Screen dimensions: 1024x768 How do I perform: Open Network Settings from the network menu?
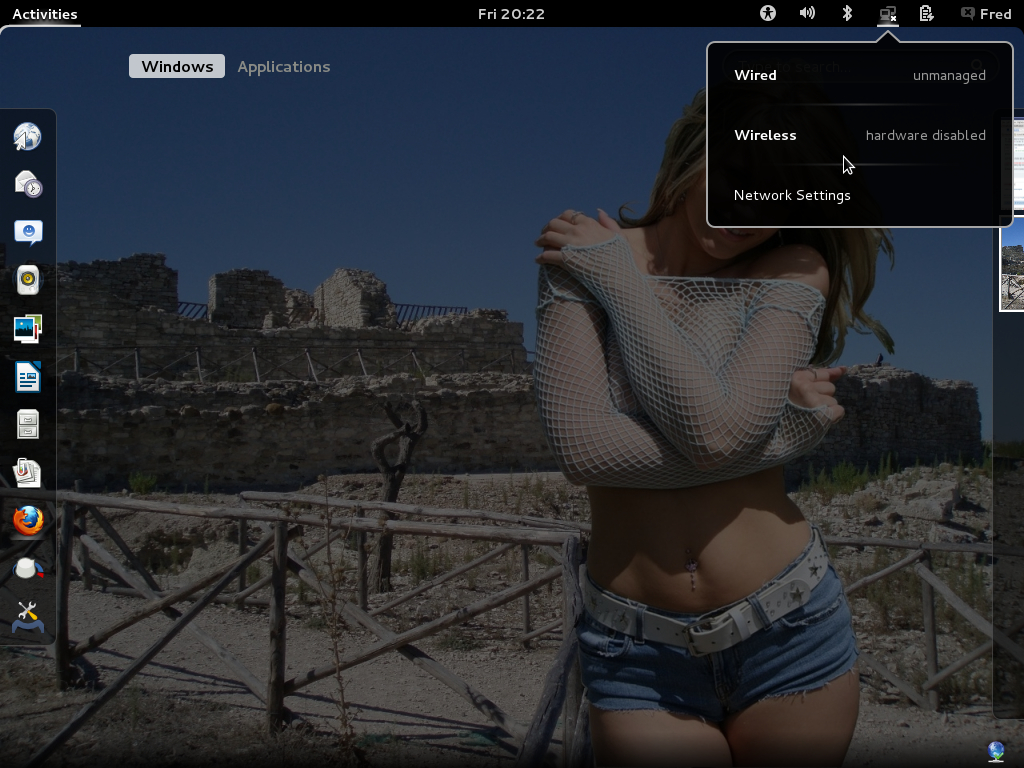coord(792,195)
